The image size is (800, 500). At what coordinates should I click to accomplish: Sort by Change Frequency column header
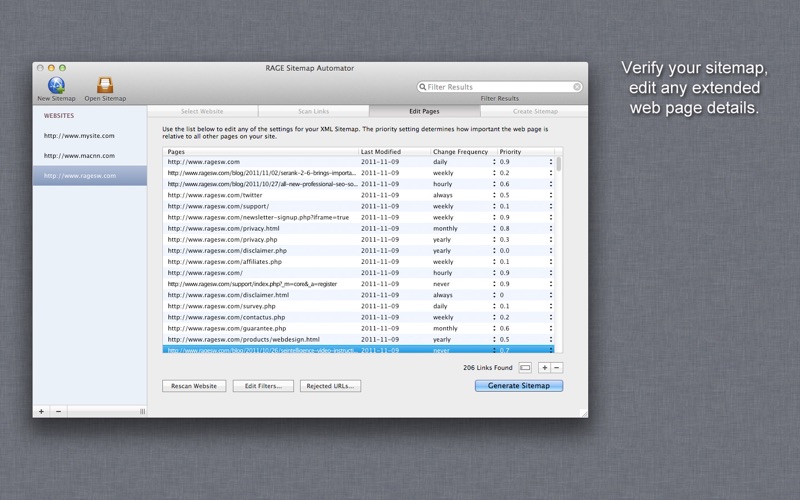(464, 152)
